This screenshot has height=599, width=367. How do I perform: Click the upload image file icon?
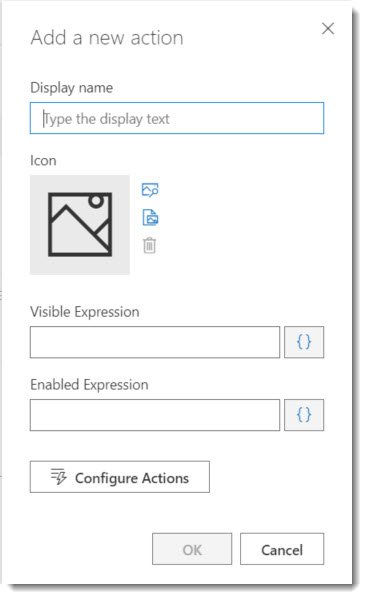[150, 217]
